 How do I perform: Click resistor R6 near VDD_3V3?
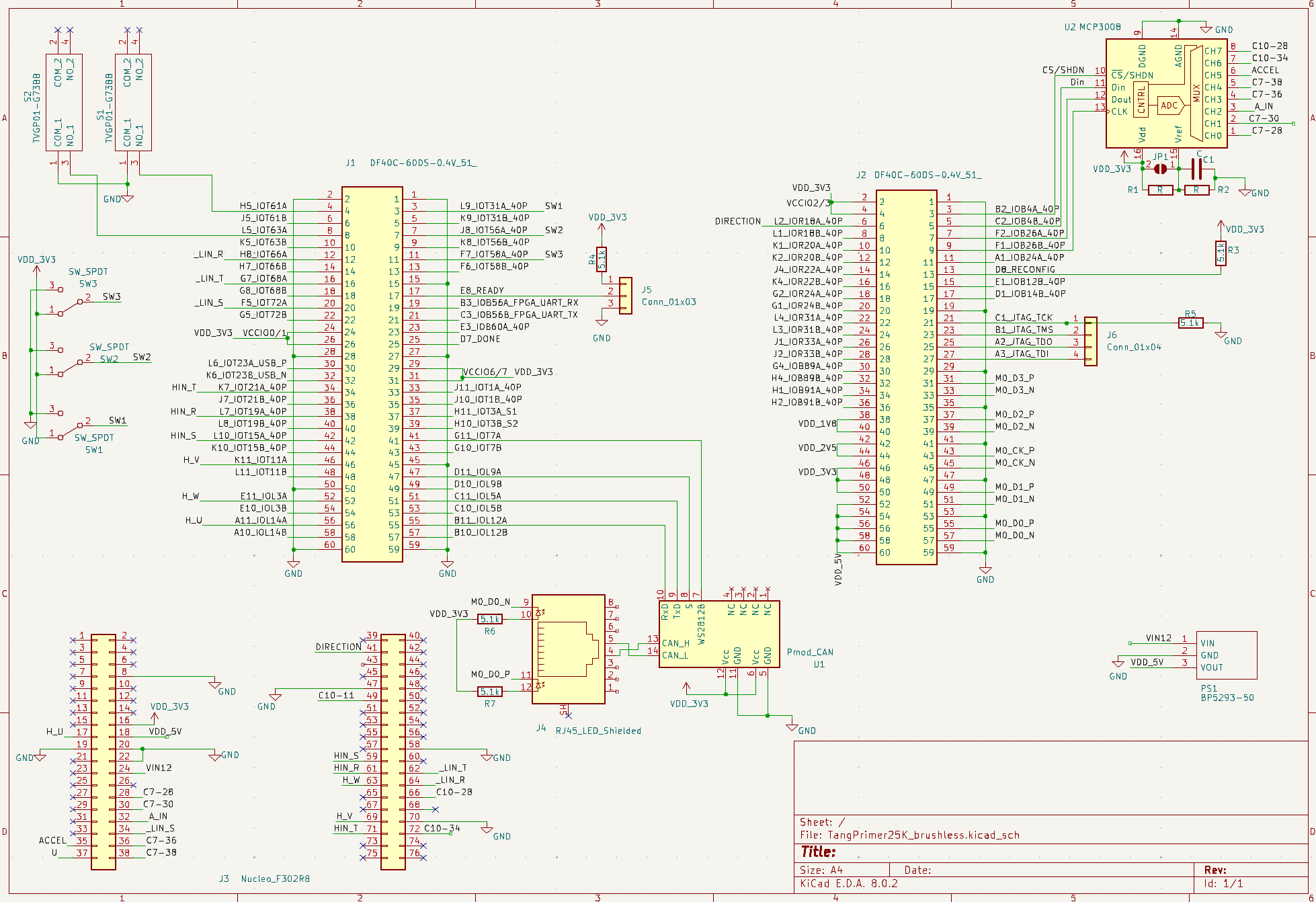(490, 619)
